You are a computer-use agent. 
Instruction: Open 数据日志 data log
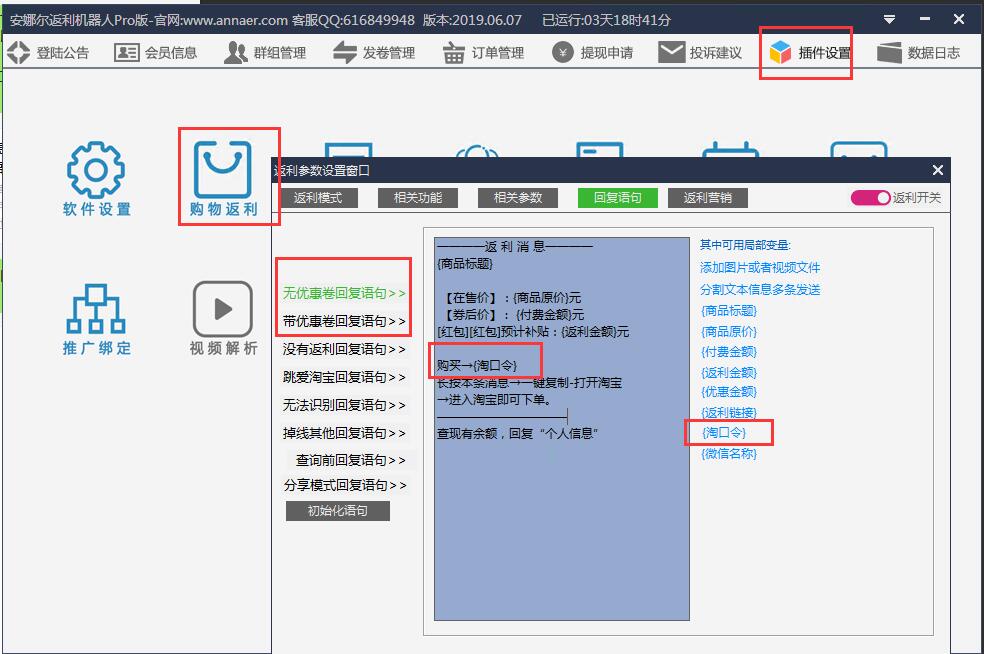[x=919, y=53]
